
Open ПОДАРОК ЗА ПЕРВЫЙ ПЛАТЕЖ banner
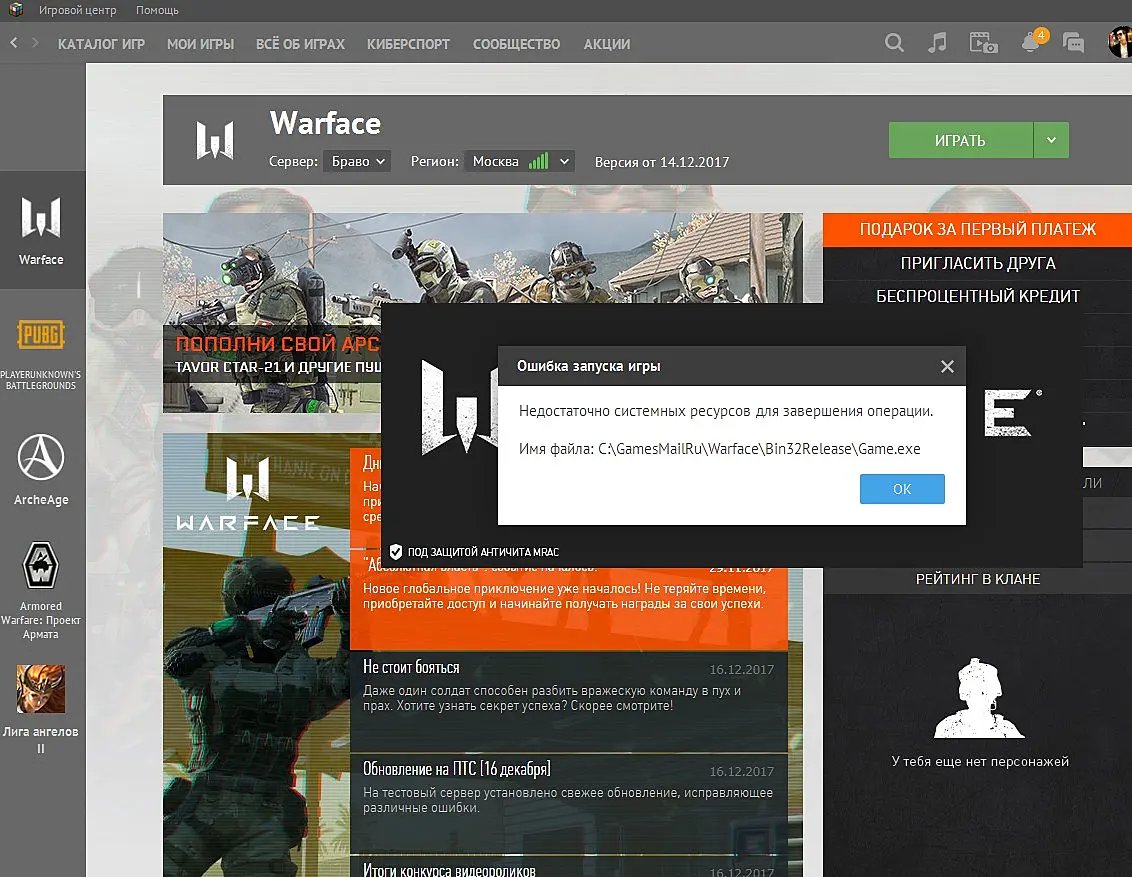978,230
